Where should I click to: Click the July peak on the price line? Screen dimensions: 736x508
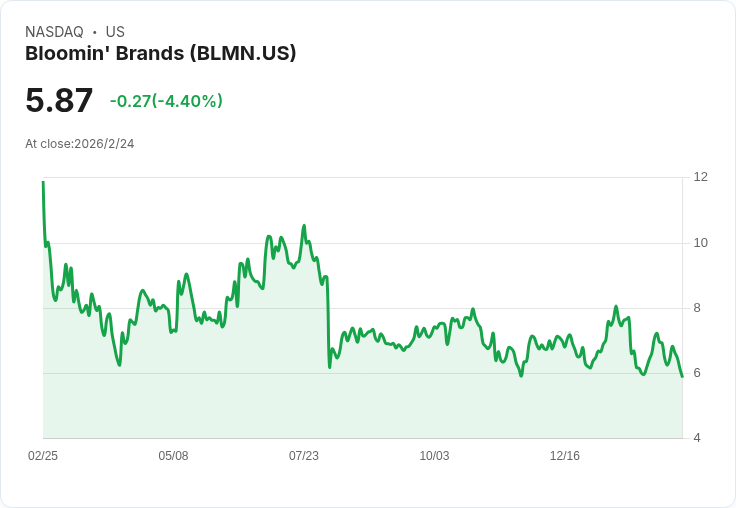[x=304, y=226]
